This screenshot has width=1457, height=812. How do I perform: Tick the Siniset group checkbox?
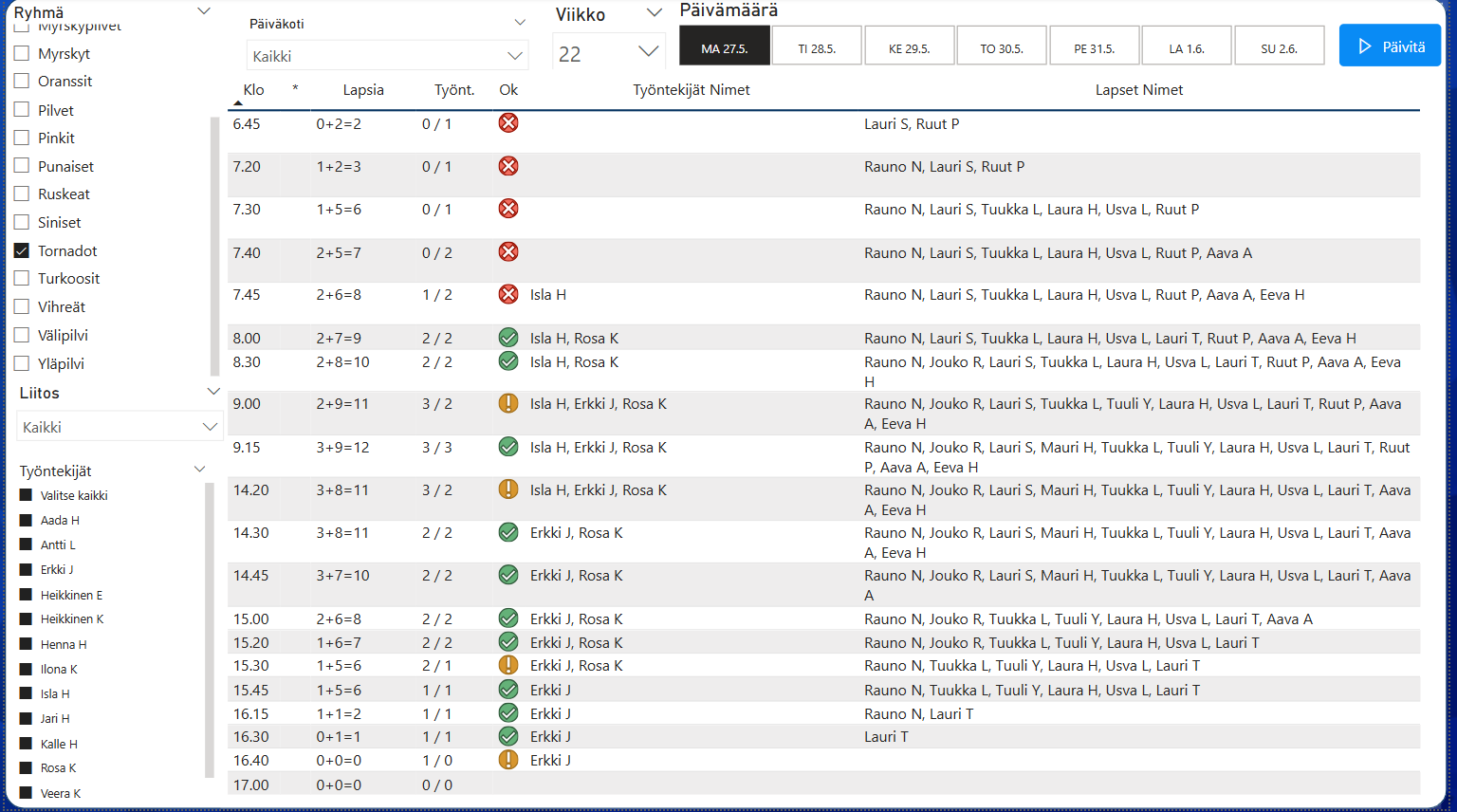22,222
